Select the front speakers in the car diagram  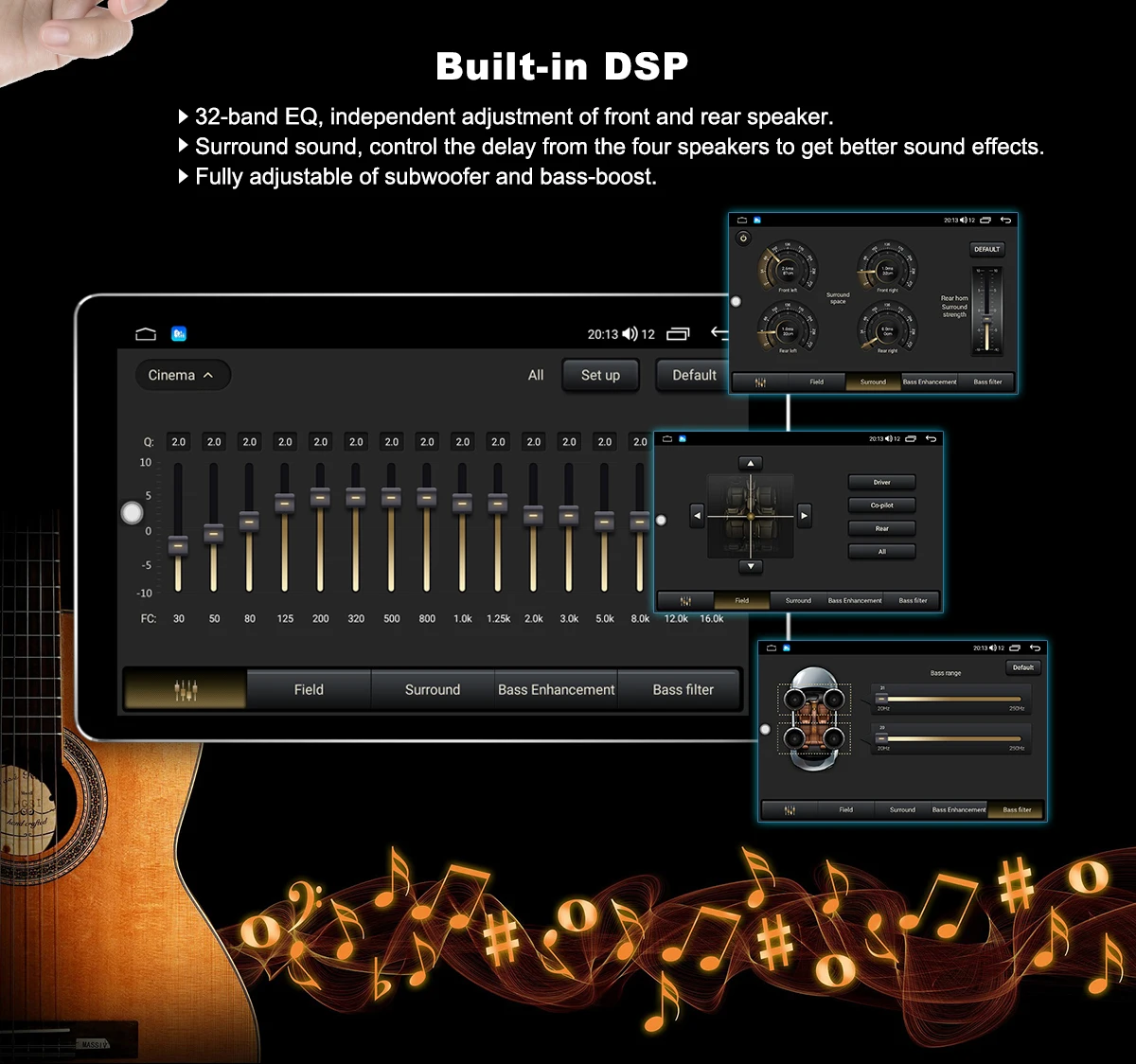pyautogui.click(x=814, y=699)
